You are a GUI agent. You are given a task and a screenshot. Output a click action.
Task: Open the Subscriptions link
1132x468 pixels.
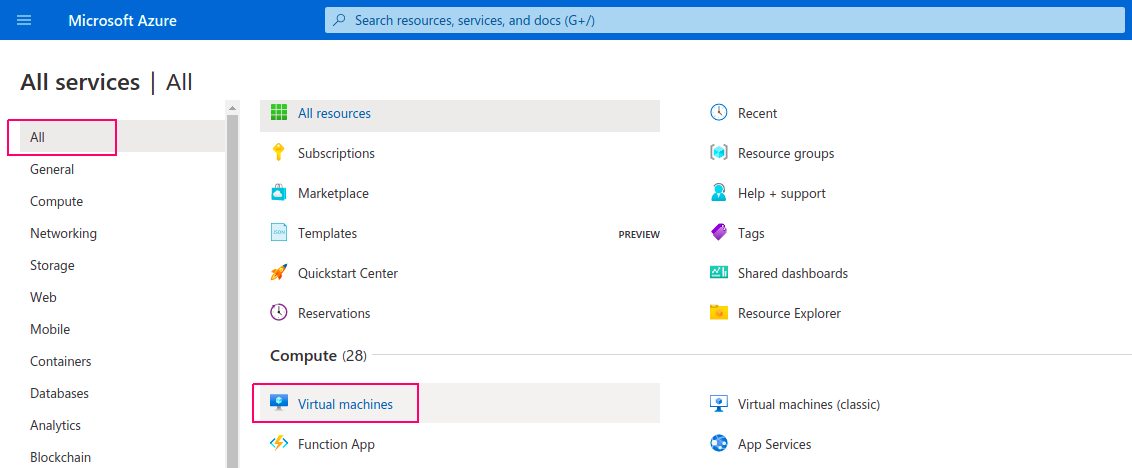tap(336, 153)
